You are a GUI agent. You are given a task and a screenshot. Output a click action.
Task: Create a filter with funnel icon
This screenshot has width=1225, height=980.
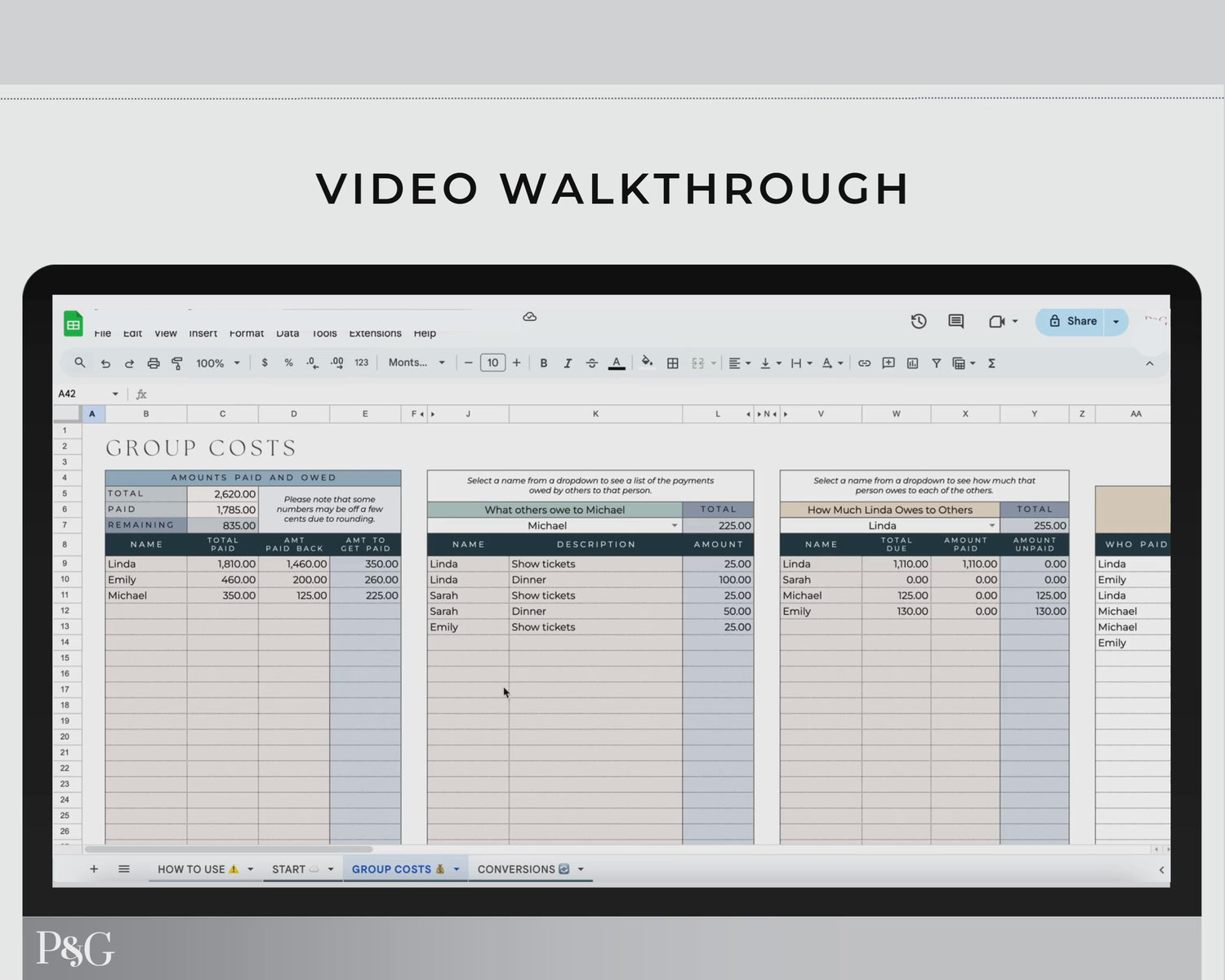(x=937, y=363)
